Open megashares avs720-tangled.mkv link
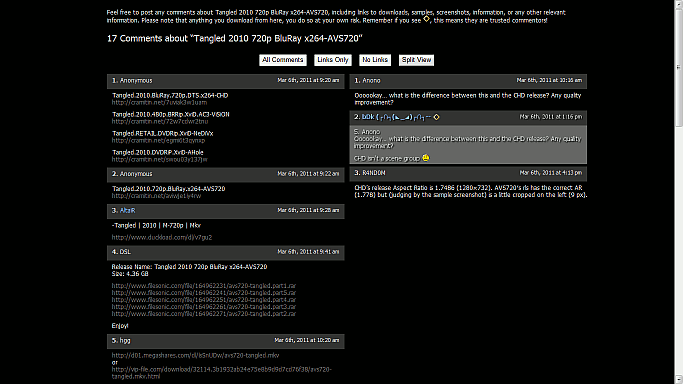 pyautogui.click(x=195, y=356)
